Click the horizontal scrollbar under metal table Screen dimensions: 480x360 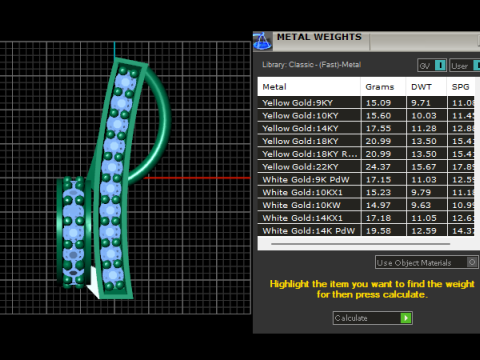point(361,244)
